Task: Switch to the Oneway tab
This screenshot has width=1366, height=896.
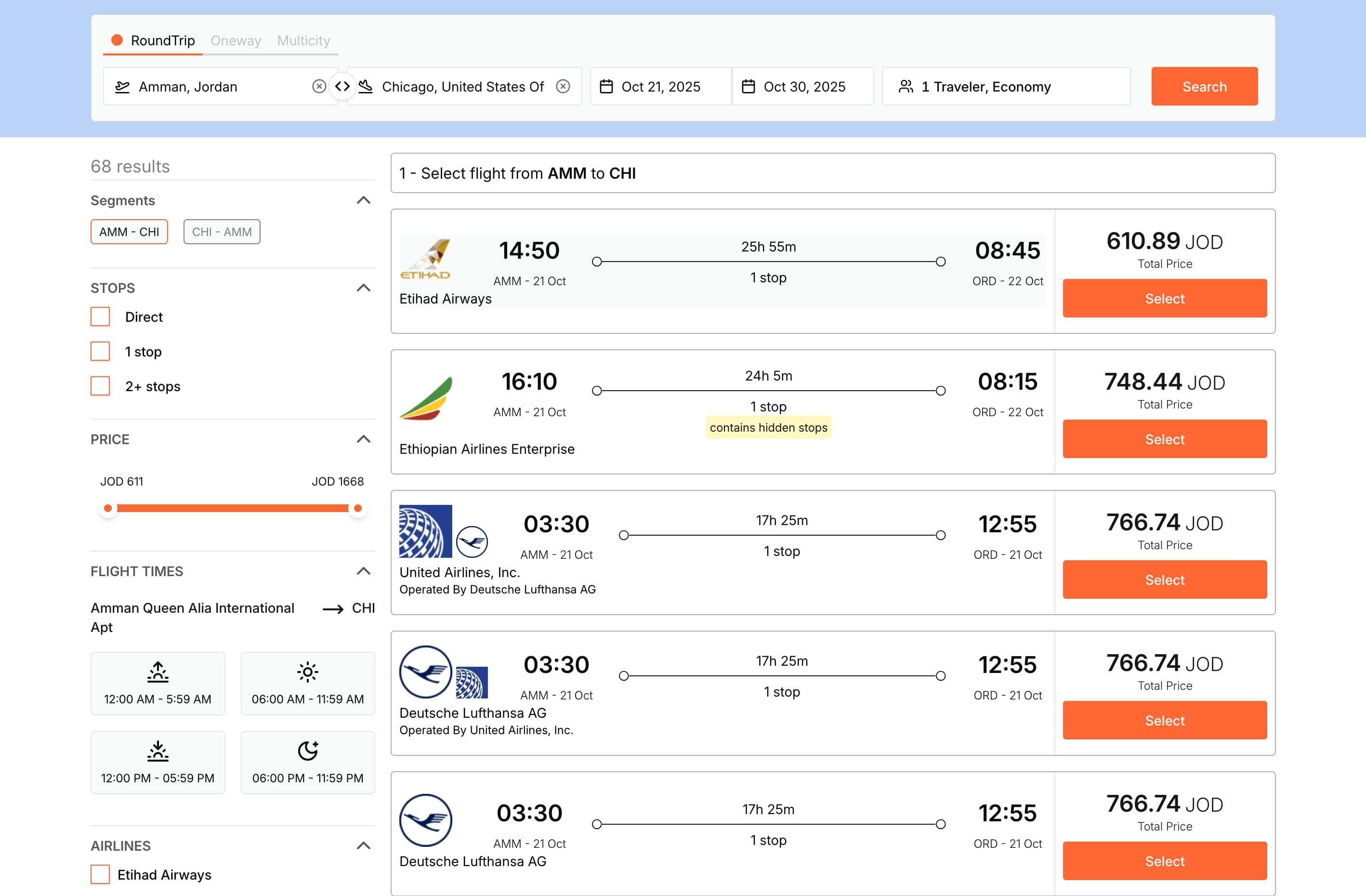Action: tap(236, 40)
